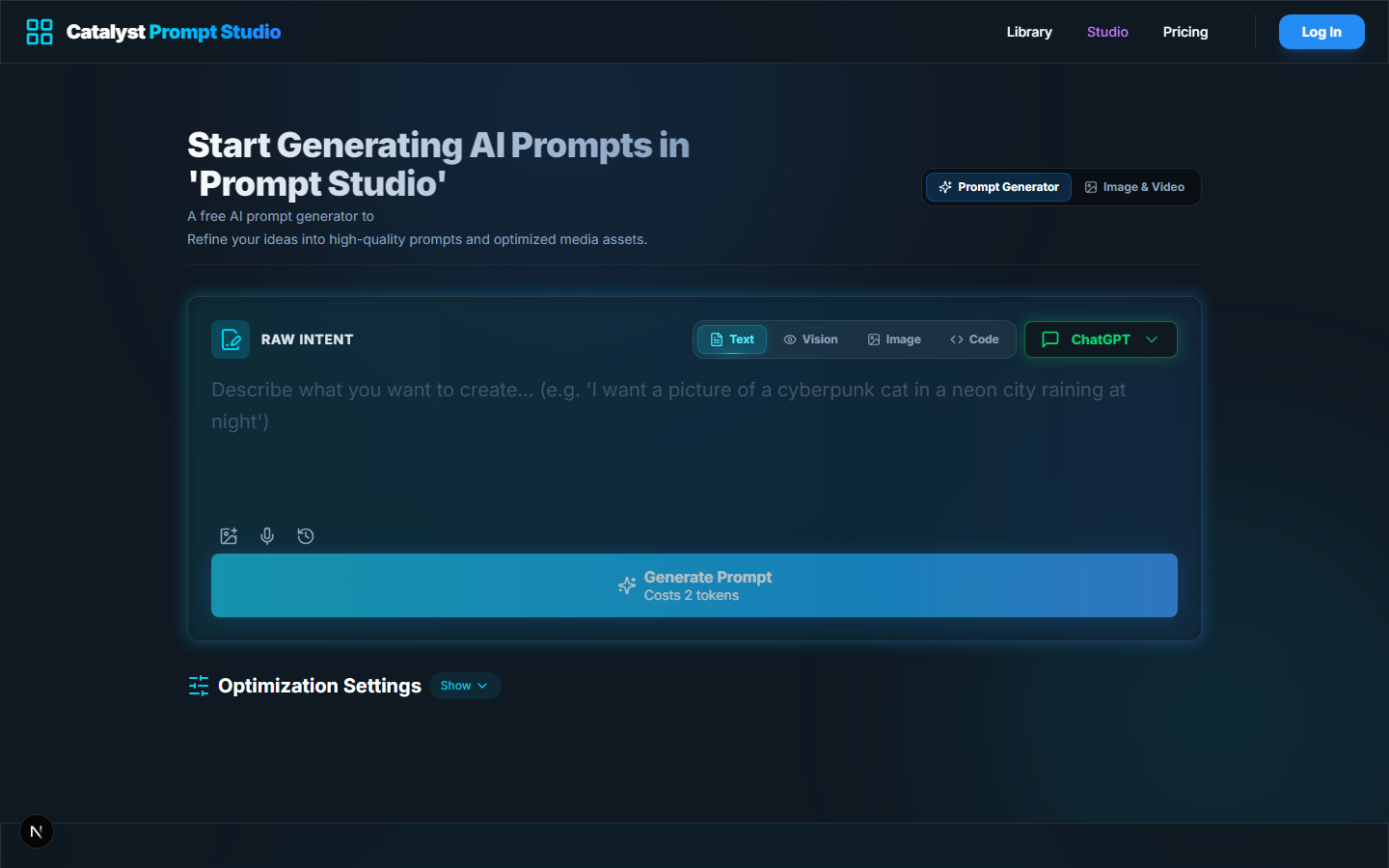The image size is (1389, 868).
Task: Click the Log In button
Action: (x=1321, y=32)
